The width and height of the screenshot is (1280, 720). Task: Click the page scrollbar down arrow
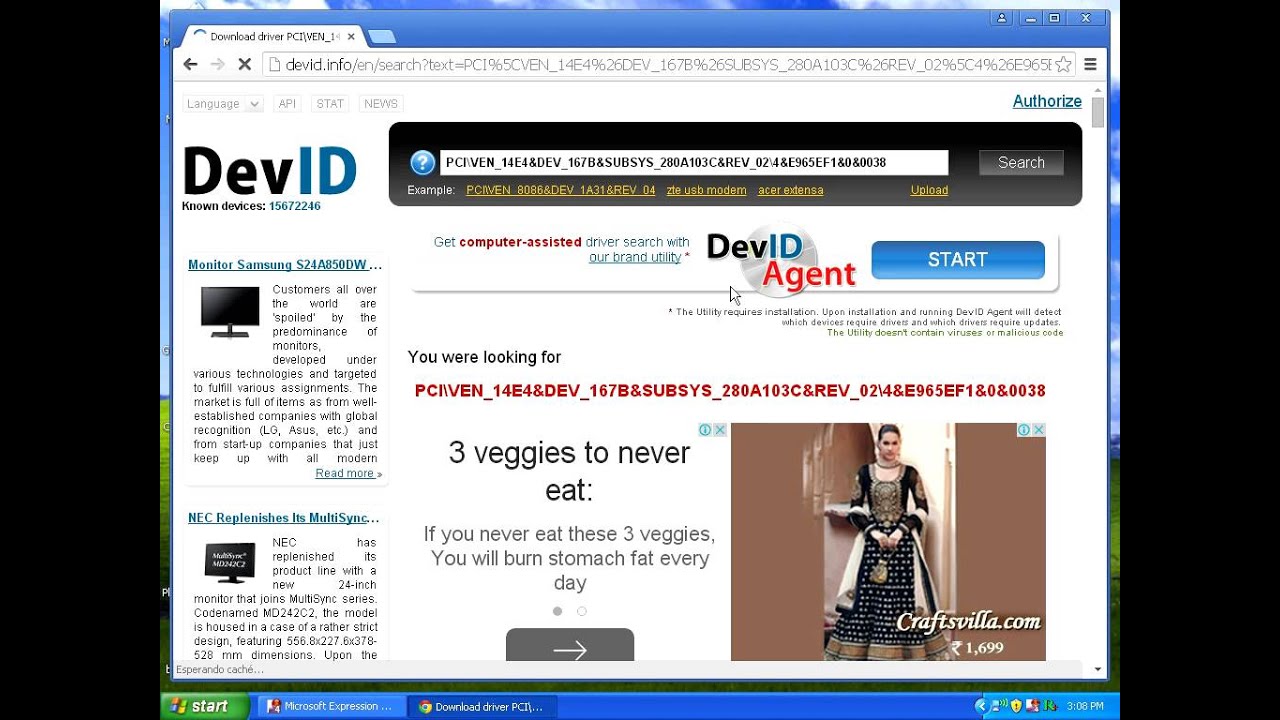pyautogui.click(x=1098, y=669)
